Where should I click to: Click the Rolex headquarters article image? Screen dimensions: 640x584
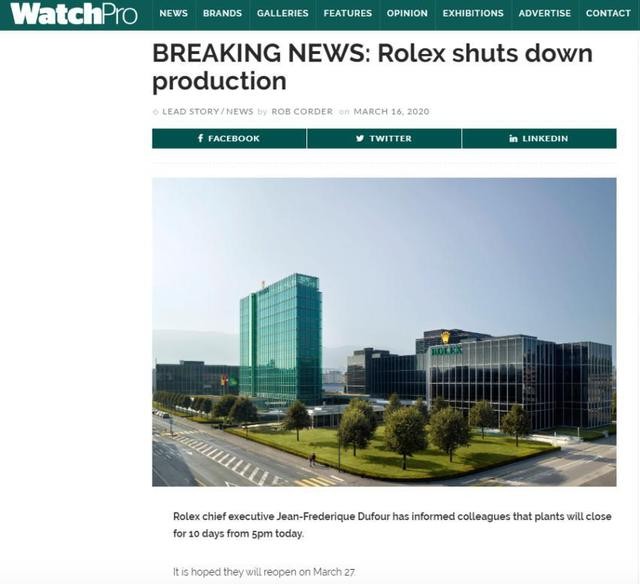[384, 332]
